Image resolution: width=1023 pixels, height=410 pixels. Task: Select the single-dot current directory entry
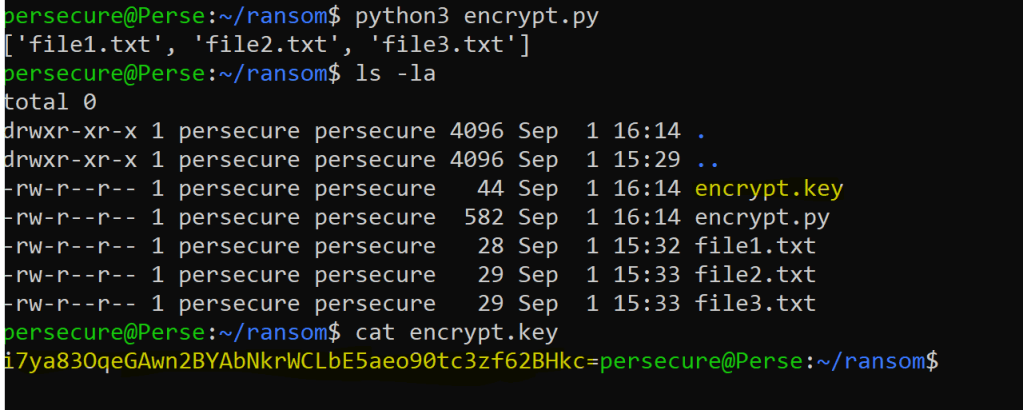click(700, 131)
